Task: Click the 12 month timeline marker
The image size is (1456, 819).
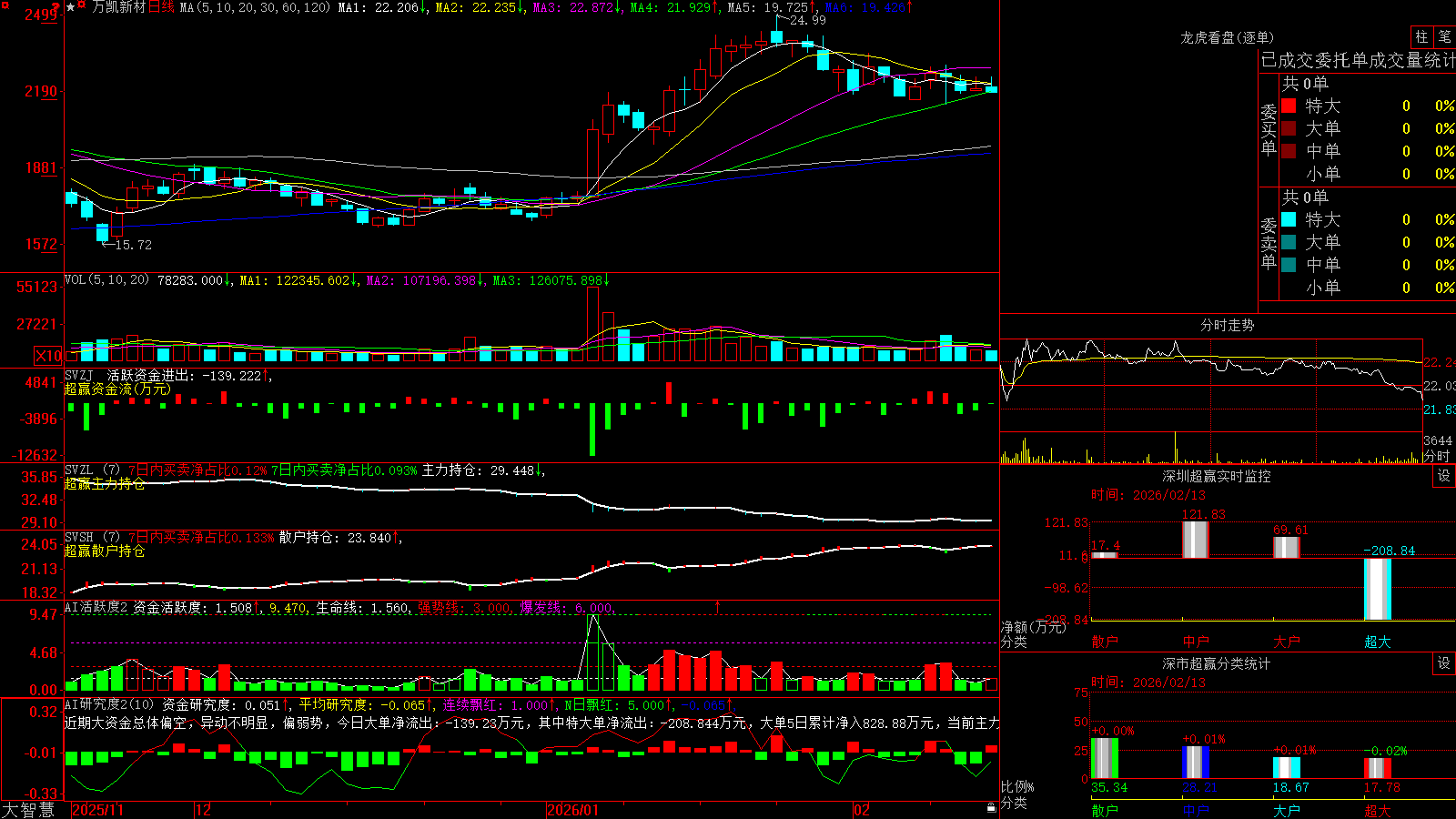Action: click(203, 810)
